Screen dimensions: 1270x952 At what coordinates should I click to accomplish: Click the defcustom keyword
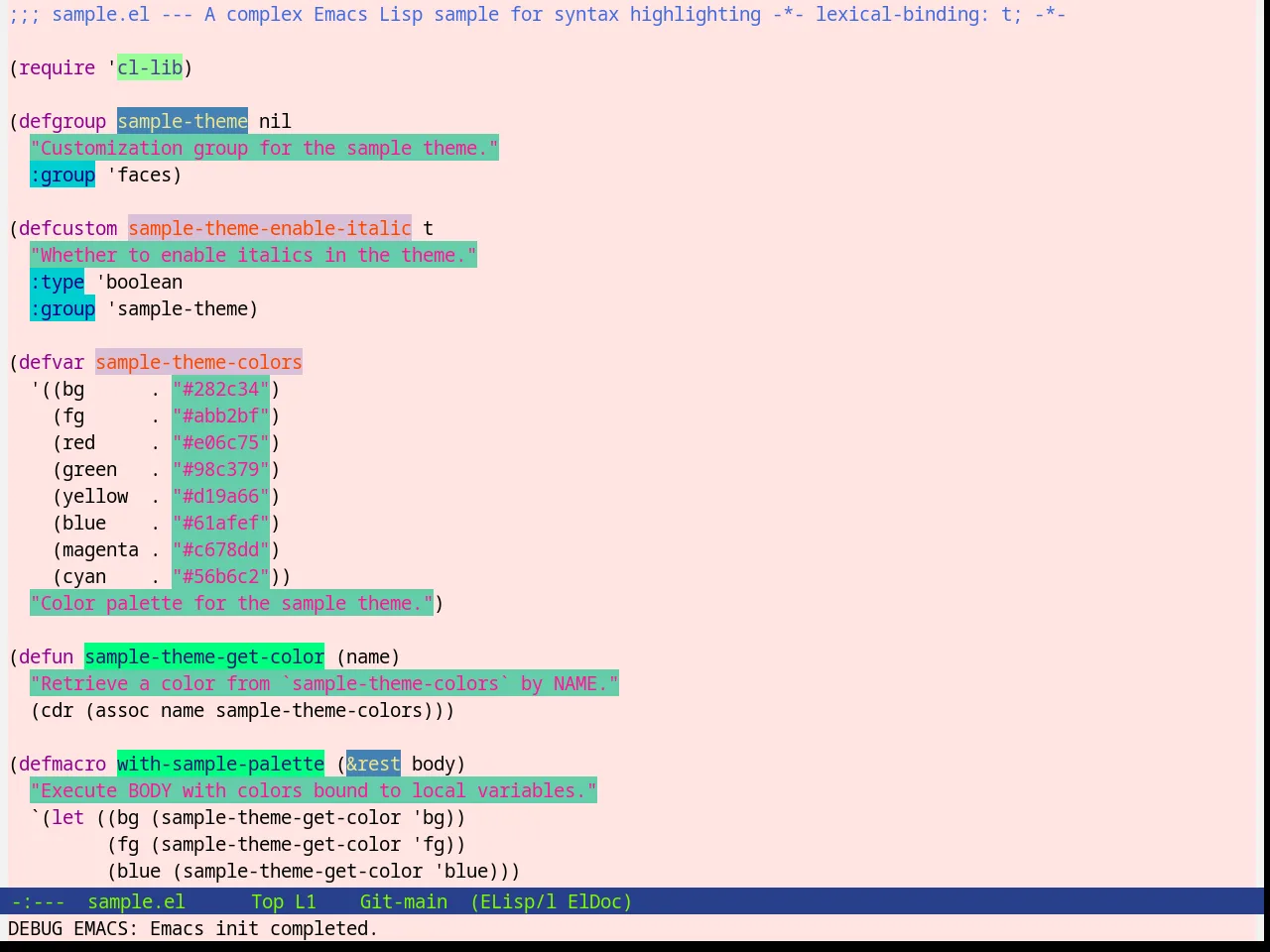tap(68, 228)
